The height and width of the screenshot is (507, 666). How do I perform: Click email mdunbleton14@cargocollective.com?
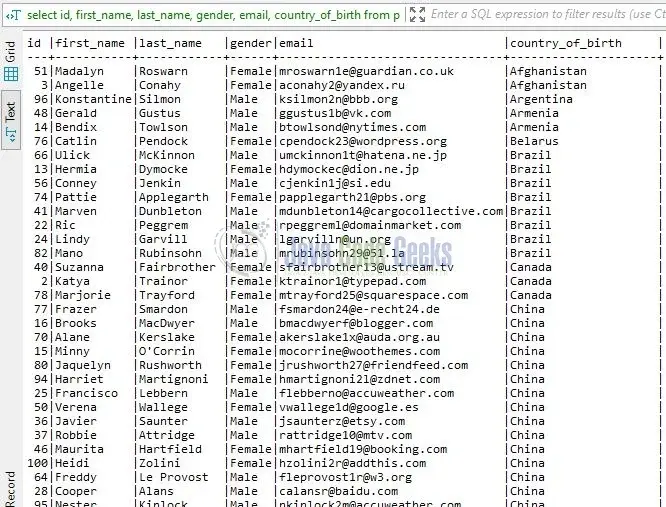[x=391, y=211]
